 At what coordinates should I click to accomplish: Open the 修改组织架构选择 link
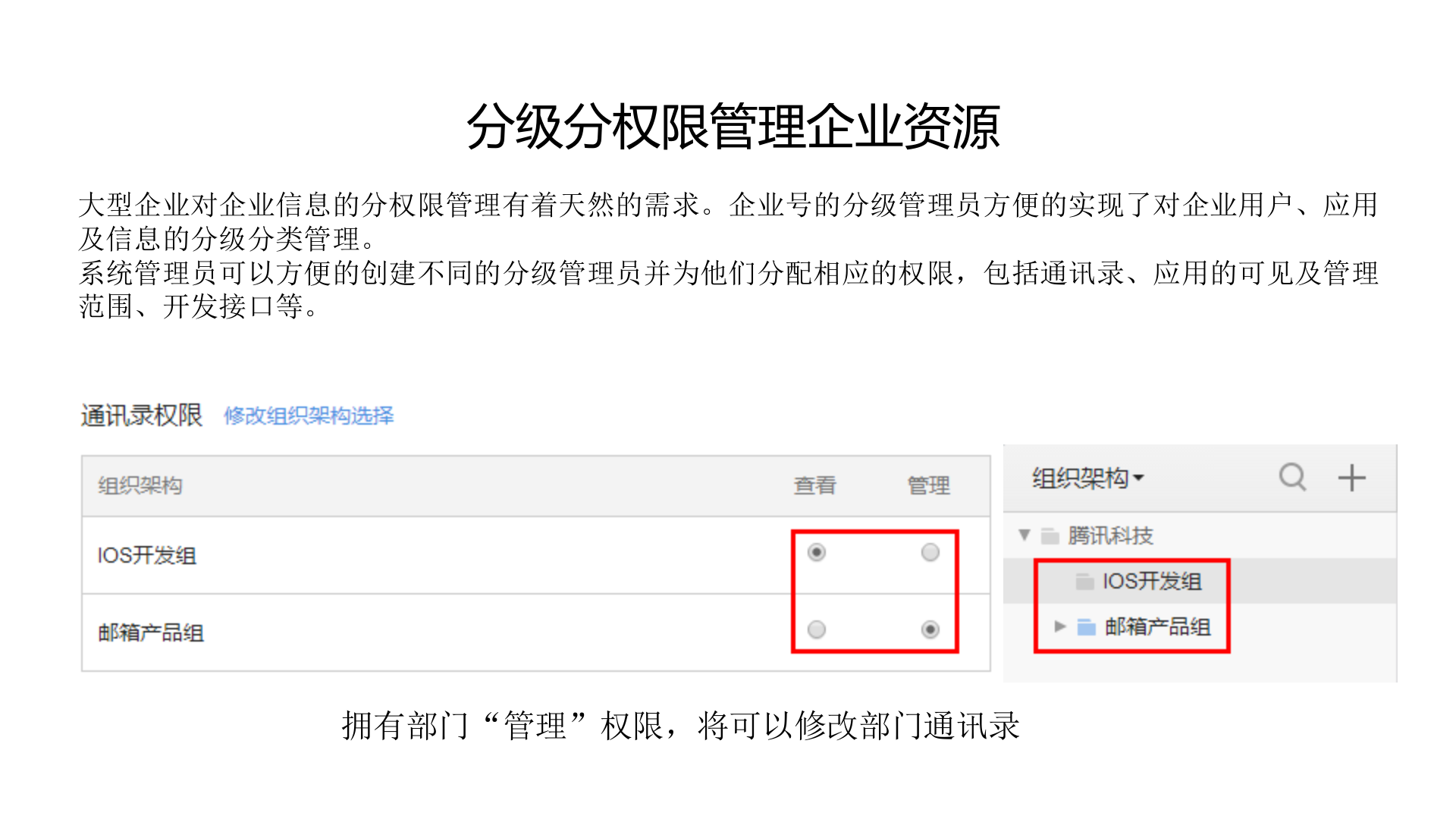(308, 416)
